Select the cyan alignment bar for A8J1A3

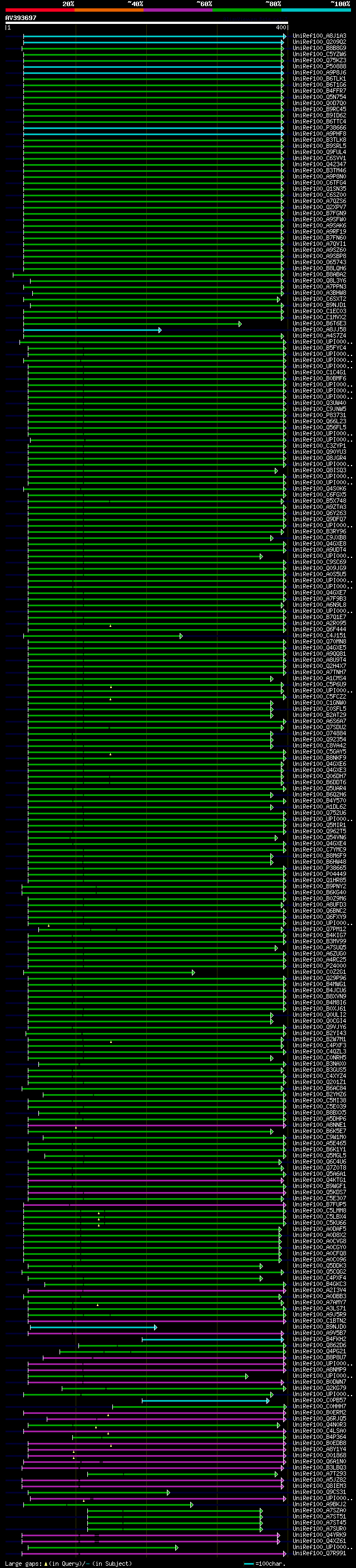(x=155, y=37)
